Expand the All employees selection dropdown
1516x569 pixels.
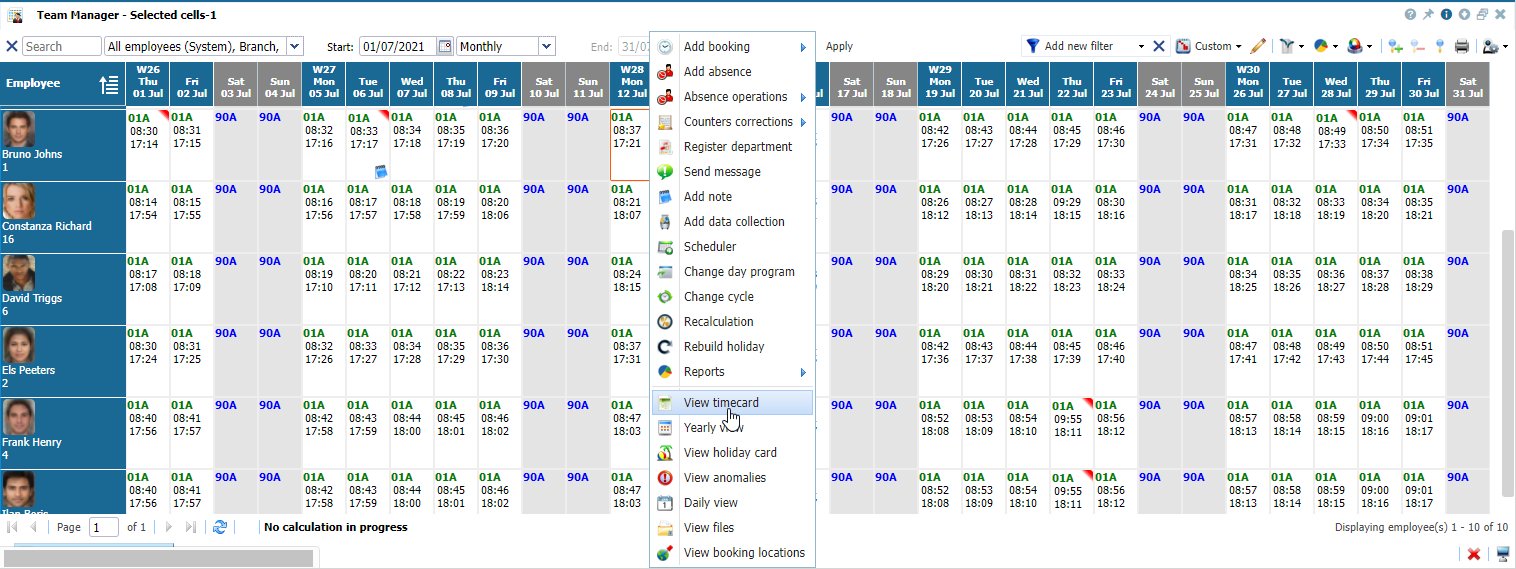click(x=294, y=46)
